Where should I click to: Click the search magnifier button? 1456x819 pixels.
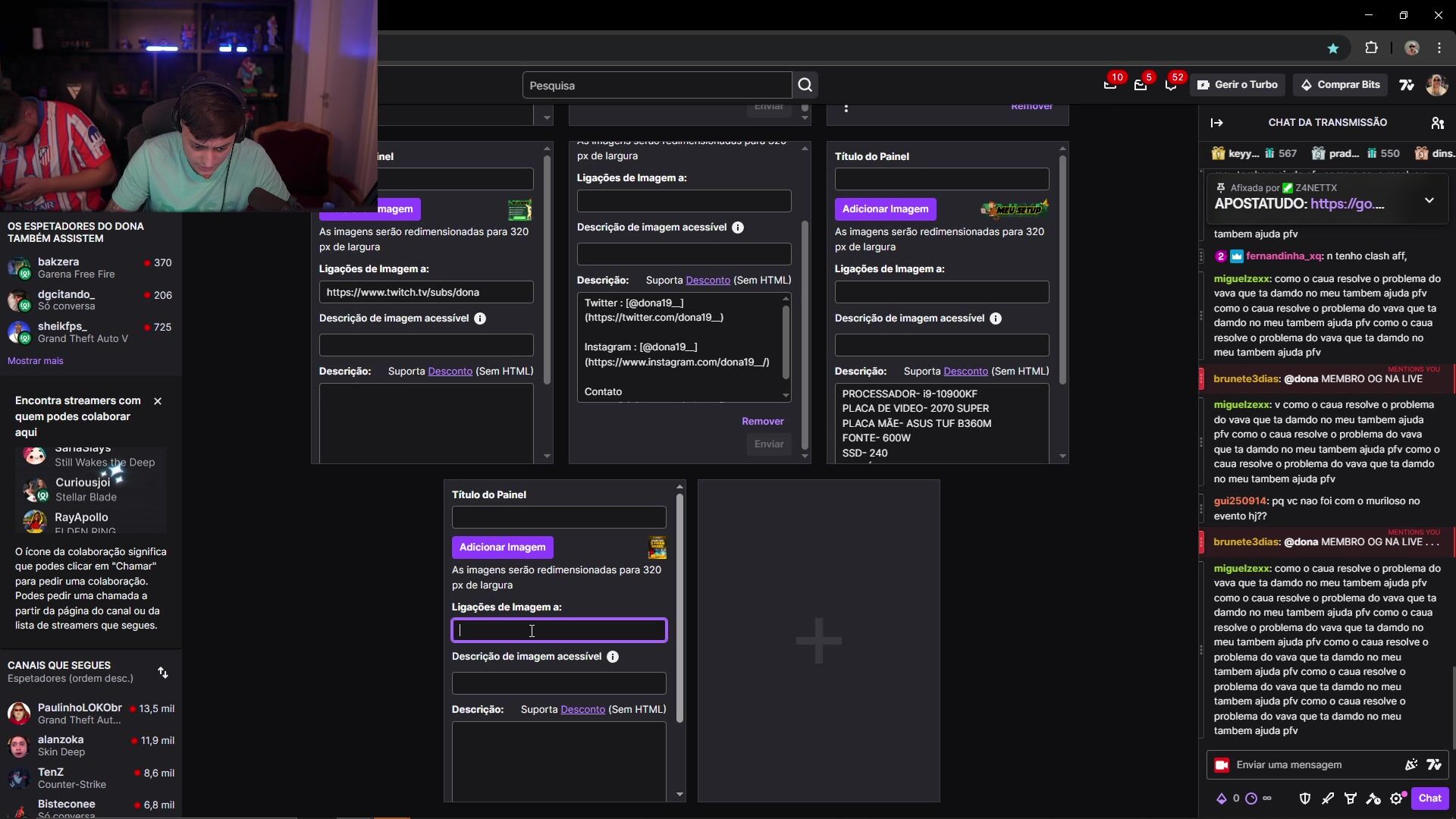coord(805,86)
